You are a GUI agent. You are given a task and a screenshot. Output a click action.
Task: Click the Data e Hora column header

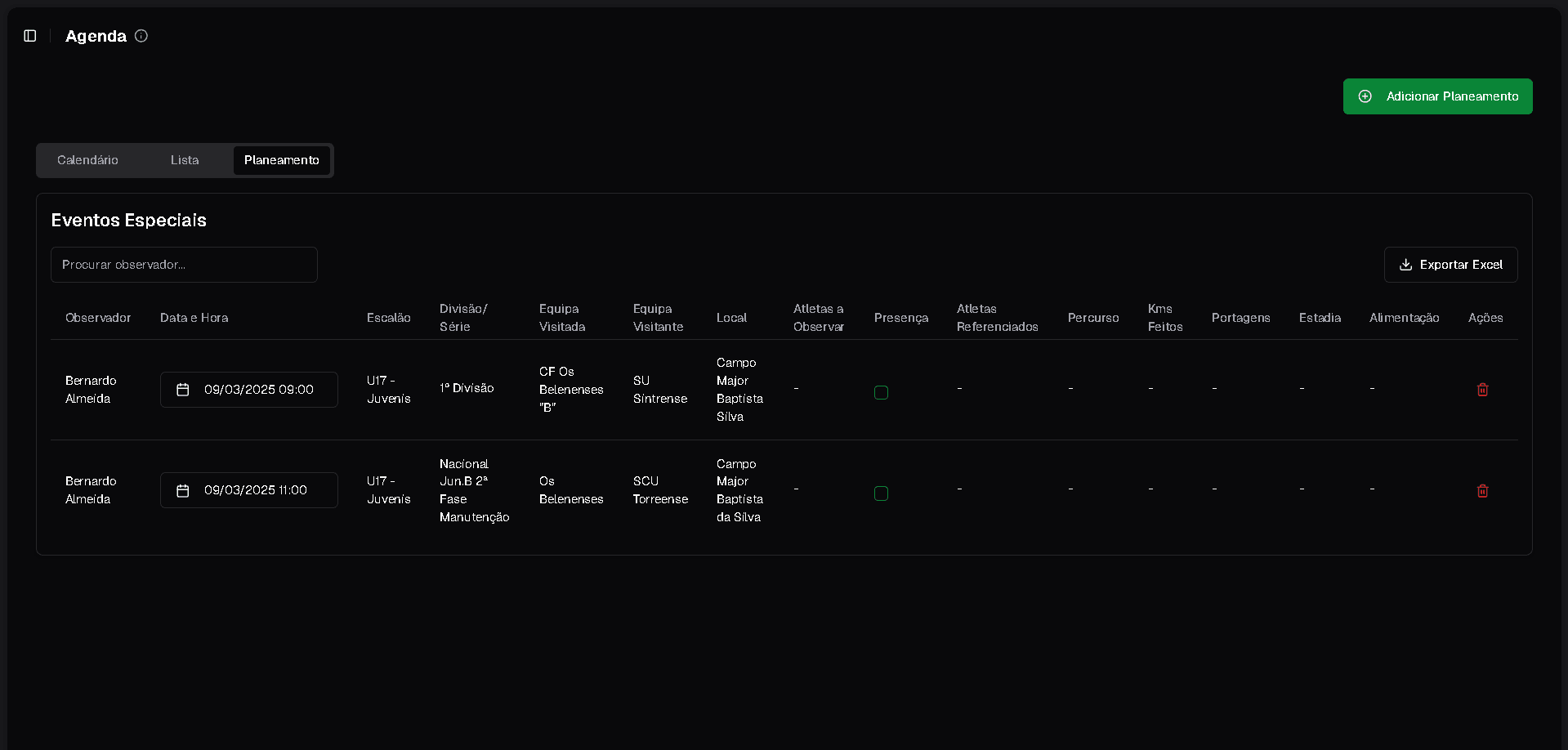pyautogui.click(x=194, y=318)
